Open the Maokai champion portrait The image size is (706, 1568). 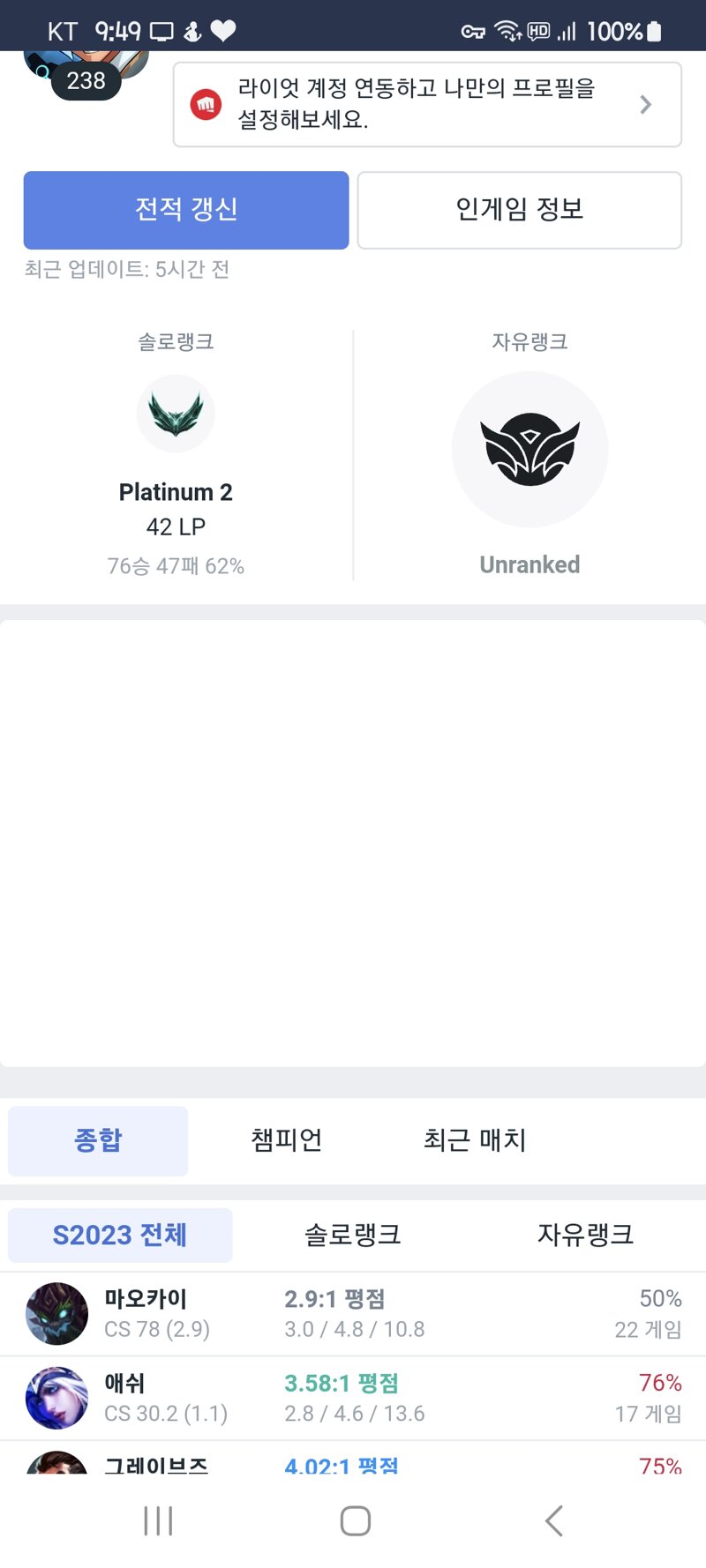click(57, 1313)
